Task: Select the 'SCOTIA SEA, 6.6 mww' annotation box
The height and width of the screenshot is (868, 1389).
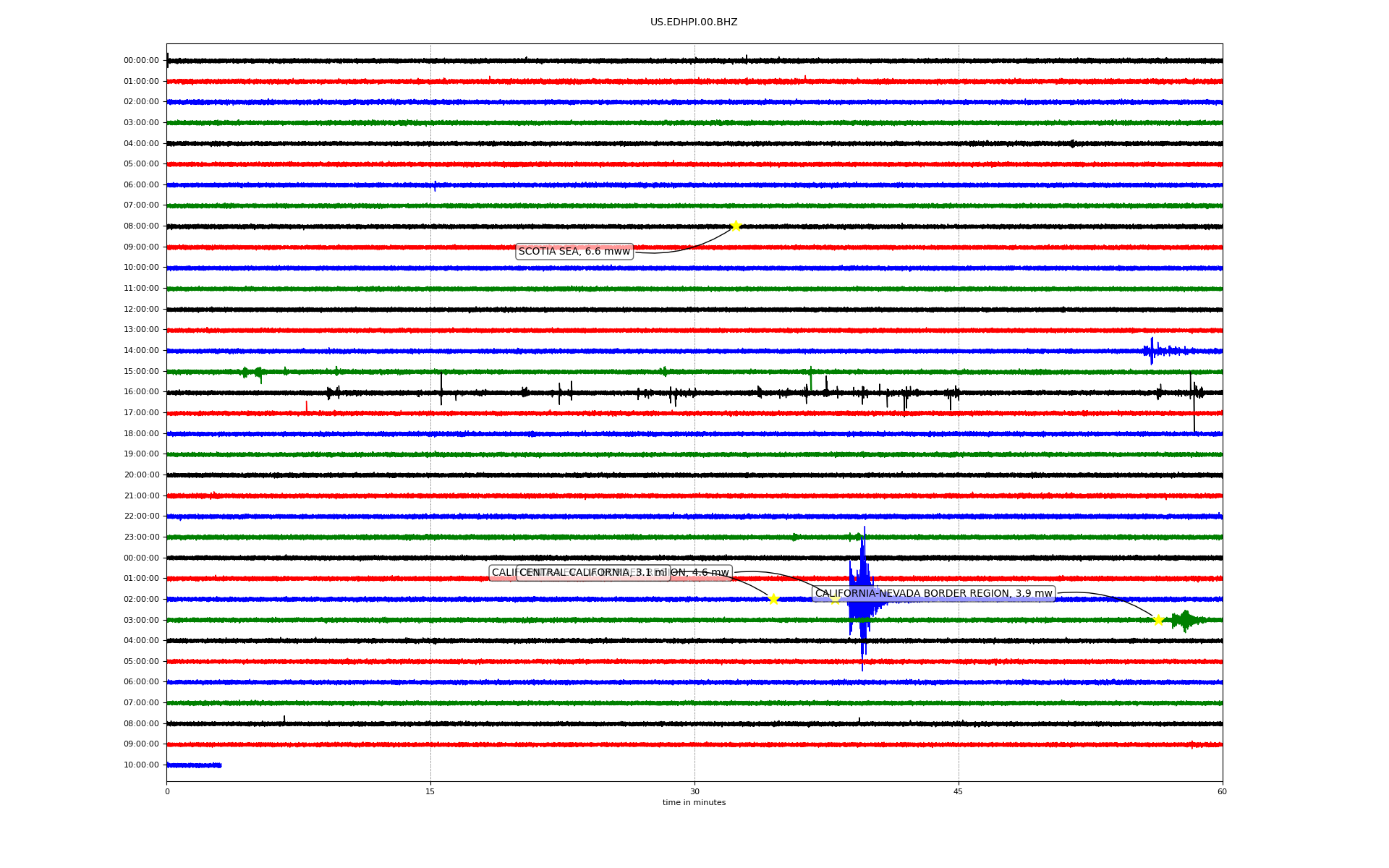Action: pyautogui.click(x=574, y=252)
